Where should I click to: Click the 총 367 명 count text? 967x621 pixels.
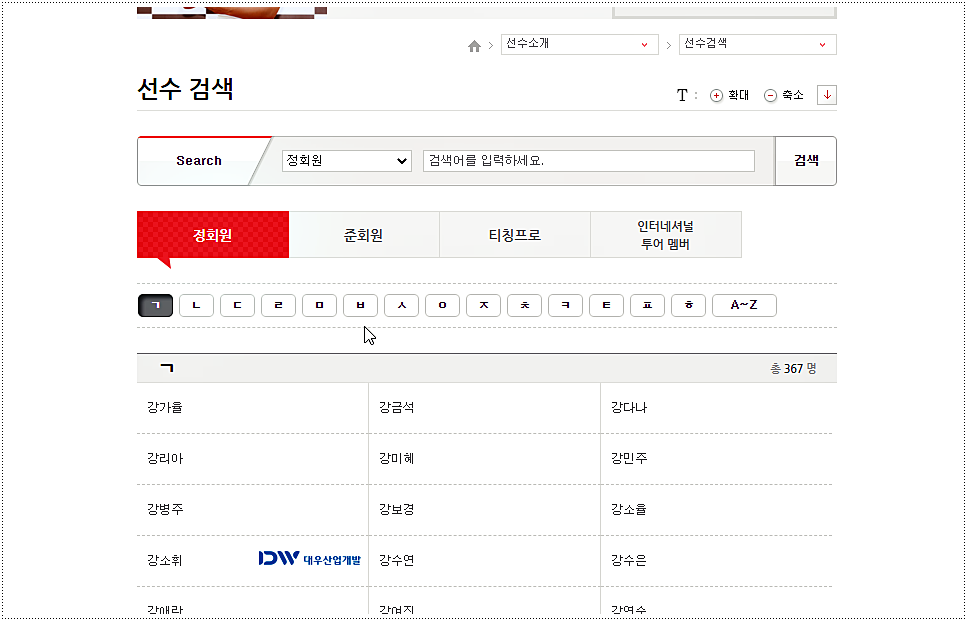(794, 369)
